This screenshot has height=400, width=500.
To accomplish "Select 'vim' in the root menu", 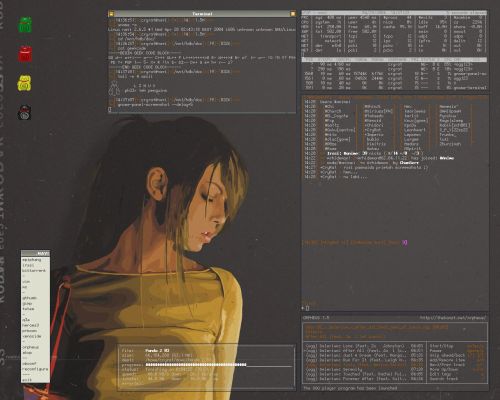I will (x=26, y=281).
